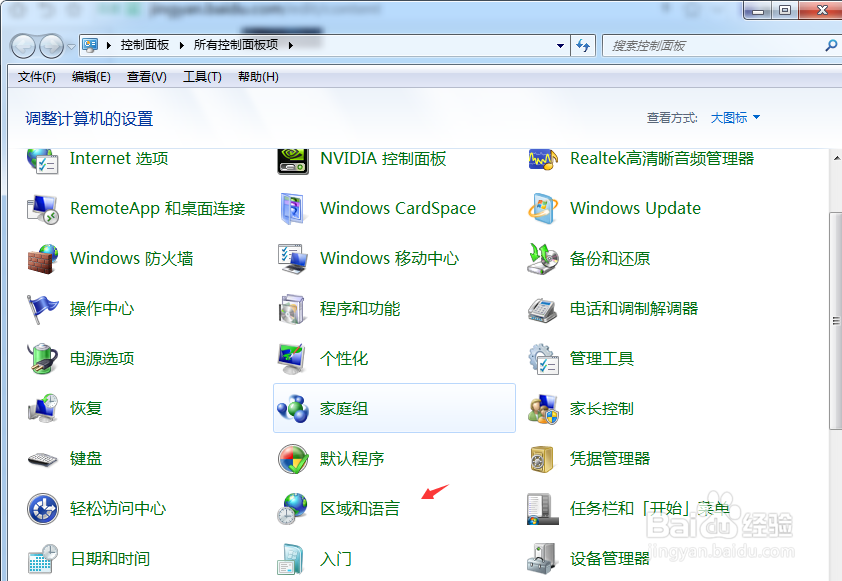The height and width of the screenshot is (581, 842).
Task: Open the 工具(T) menu
Action: pyautogui.click(x=202, y=77)
